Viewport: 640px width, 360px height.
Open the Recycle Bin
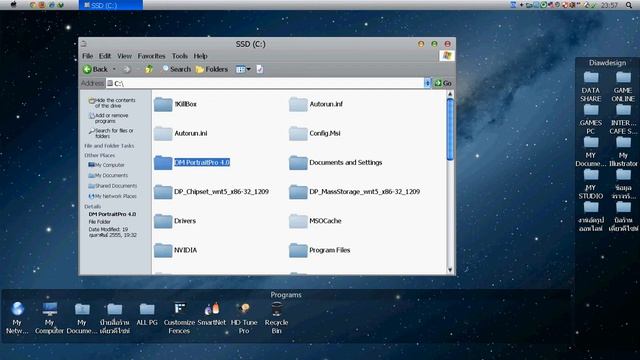[x=276, y=318]
